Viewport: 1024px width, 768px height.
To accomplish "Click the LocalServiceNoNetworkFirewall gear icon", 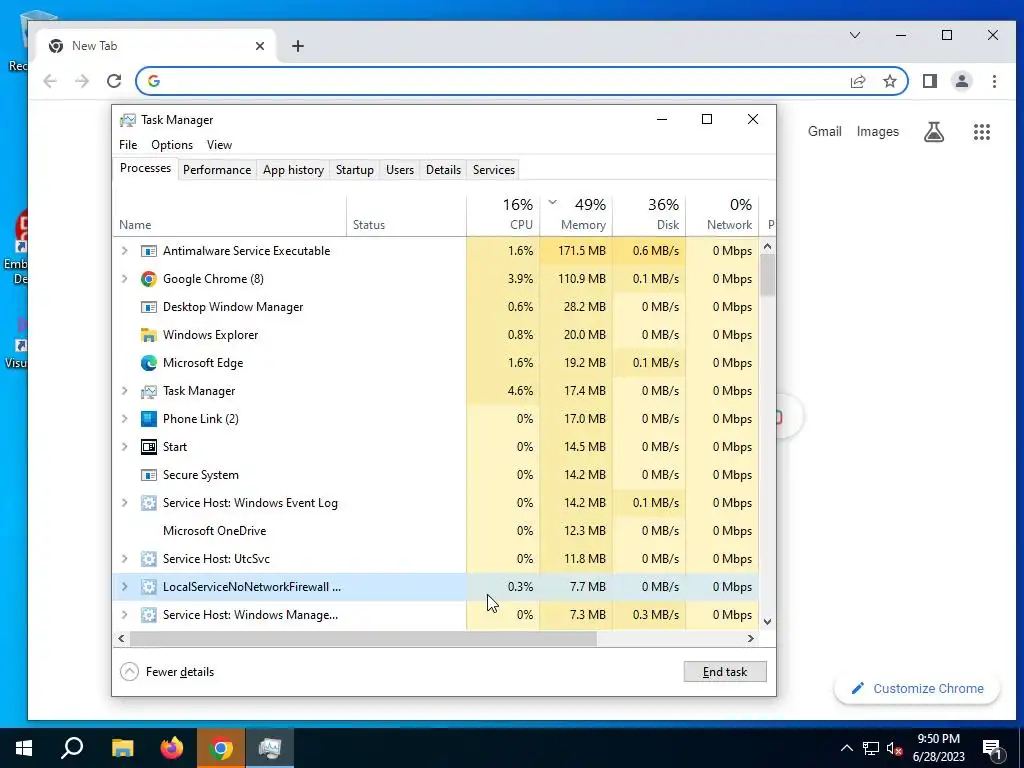I will click(149, 587).
